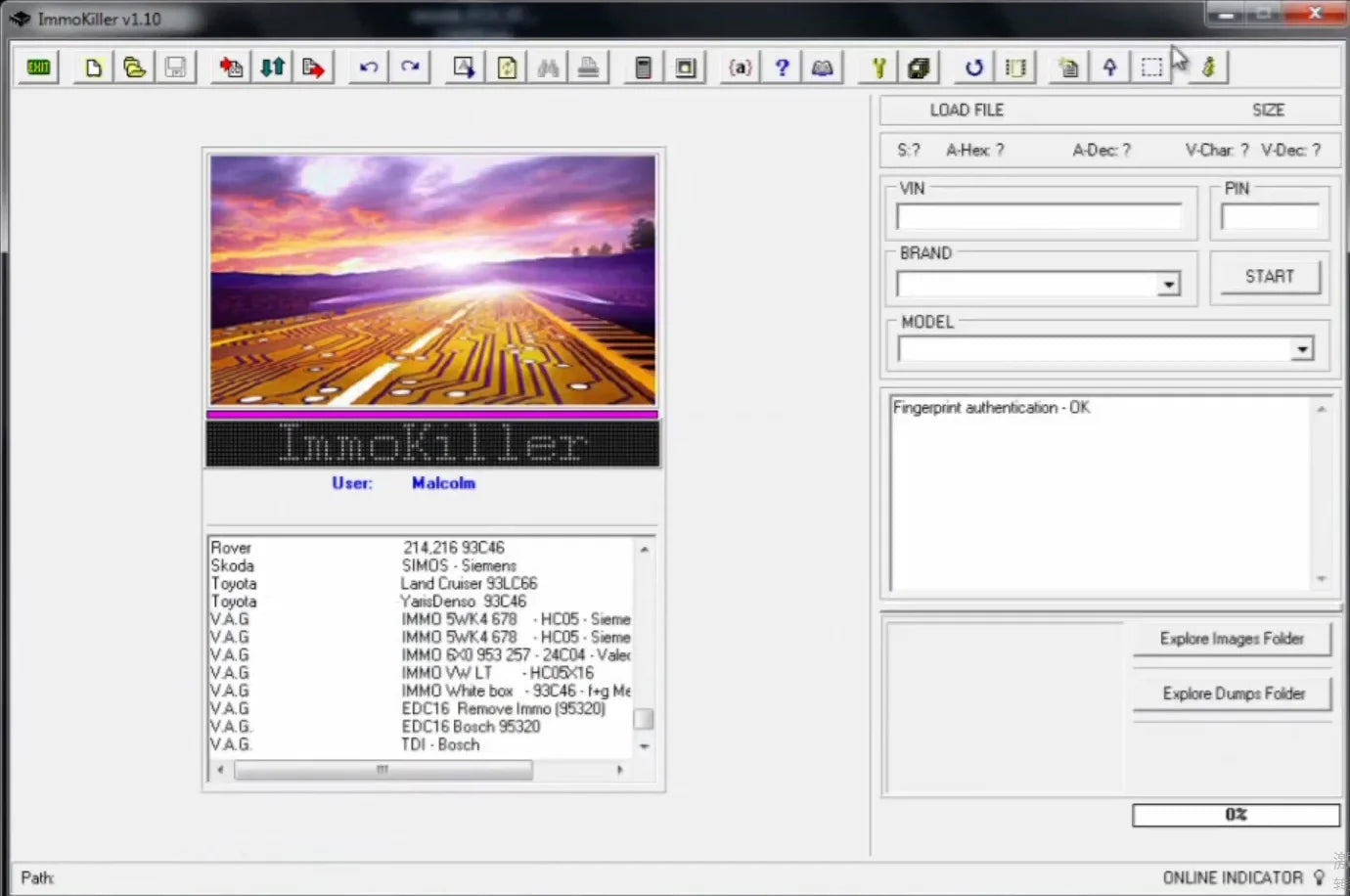
Task: Click the circular refresh icon
Action: 972,67
